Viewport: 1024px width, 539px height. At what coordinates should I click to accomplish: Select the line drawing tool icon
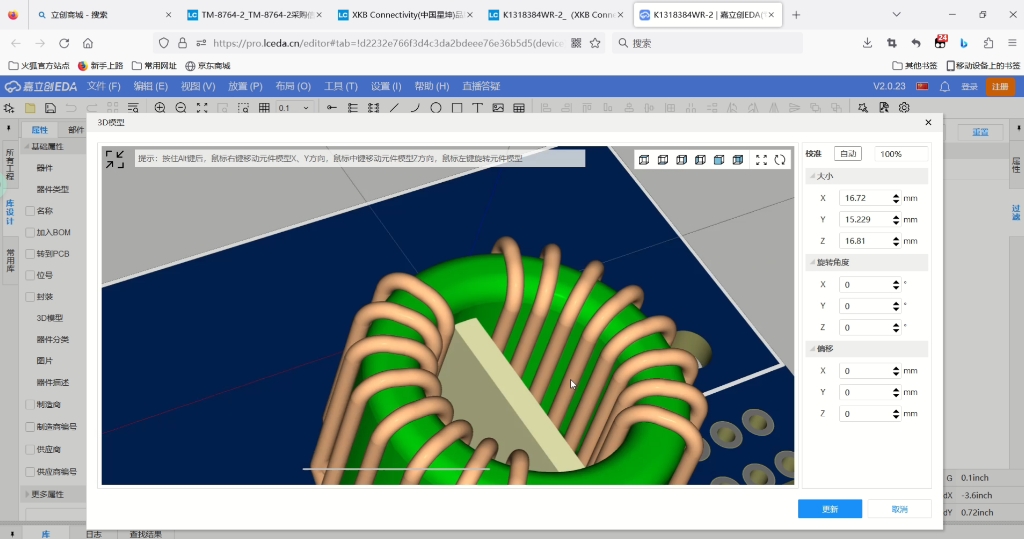(394, 108)
